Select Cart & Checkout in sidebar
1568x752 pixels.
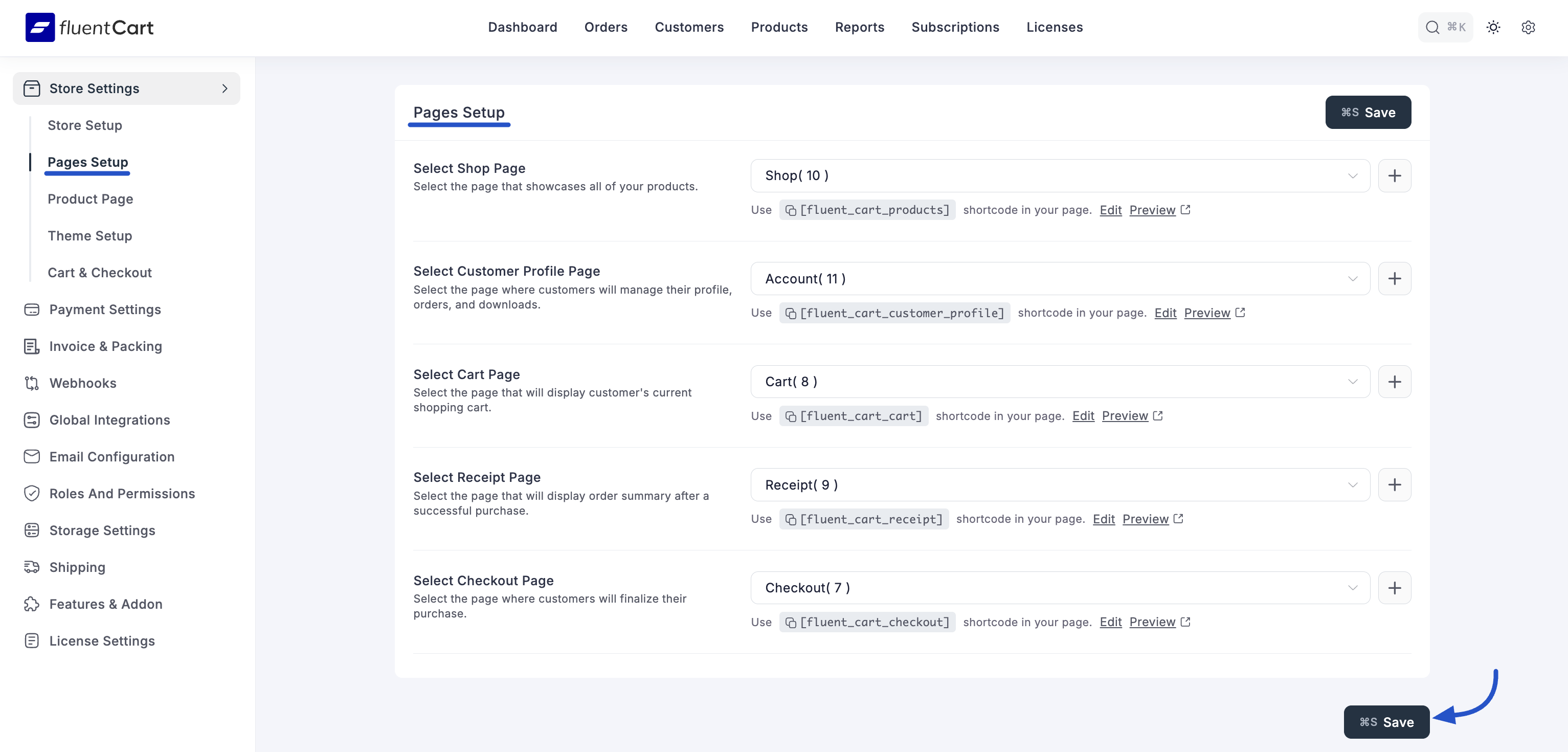(100, 273)
